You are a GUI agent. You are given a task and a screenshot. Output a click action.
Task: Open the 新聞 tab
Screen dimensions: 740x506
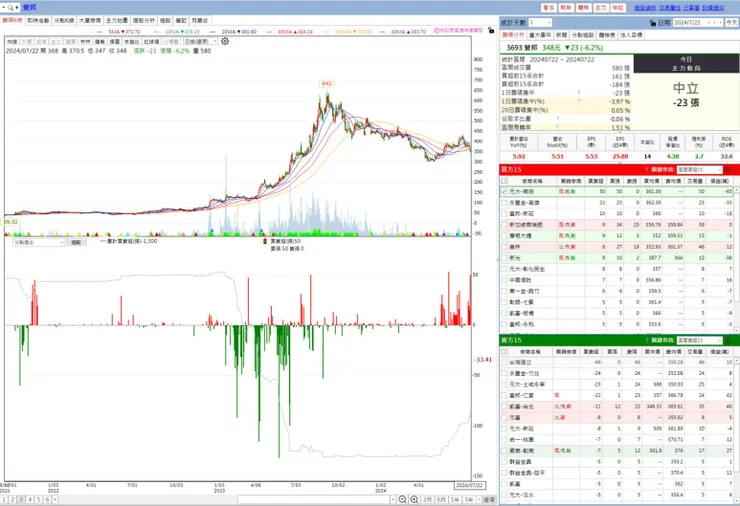point(562,35)
